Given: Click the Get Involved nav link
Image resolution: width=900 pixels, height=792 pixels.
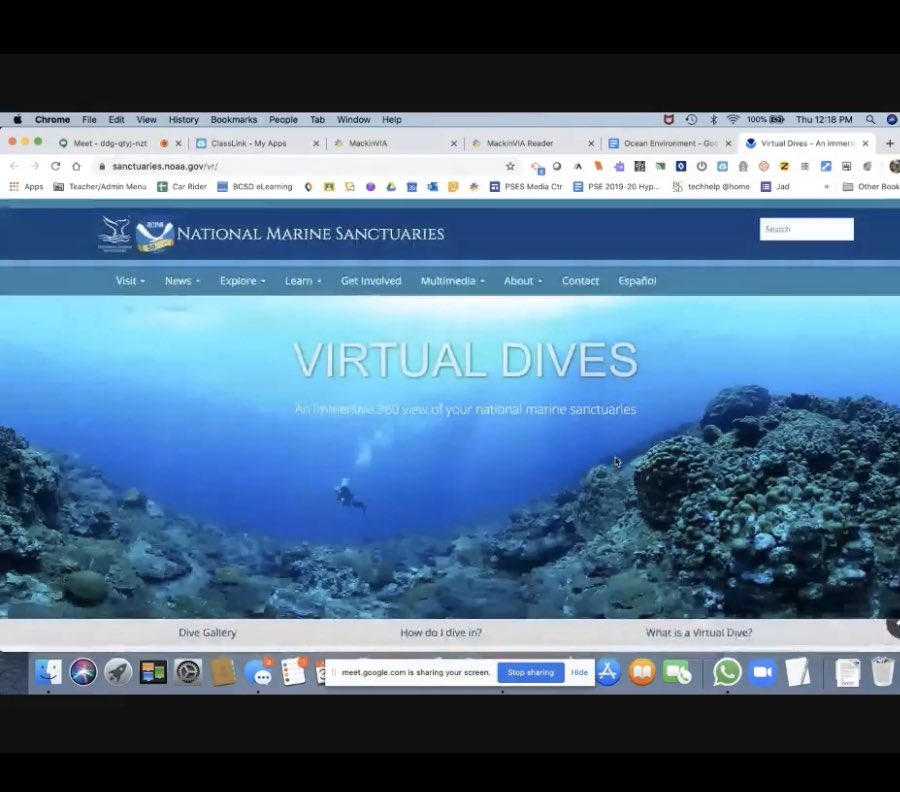Looking at the screenshot, I should 371,281.
